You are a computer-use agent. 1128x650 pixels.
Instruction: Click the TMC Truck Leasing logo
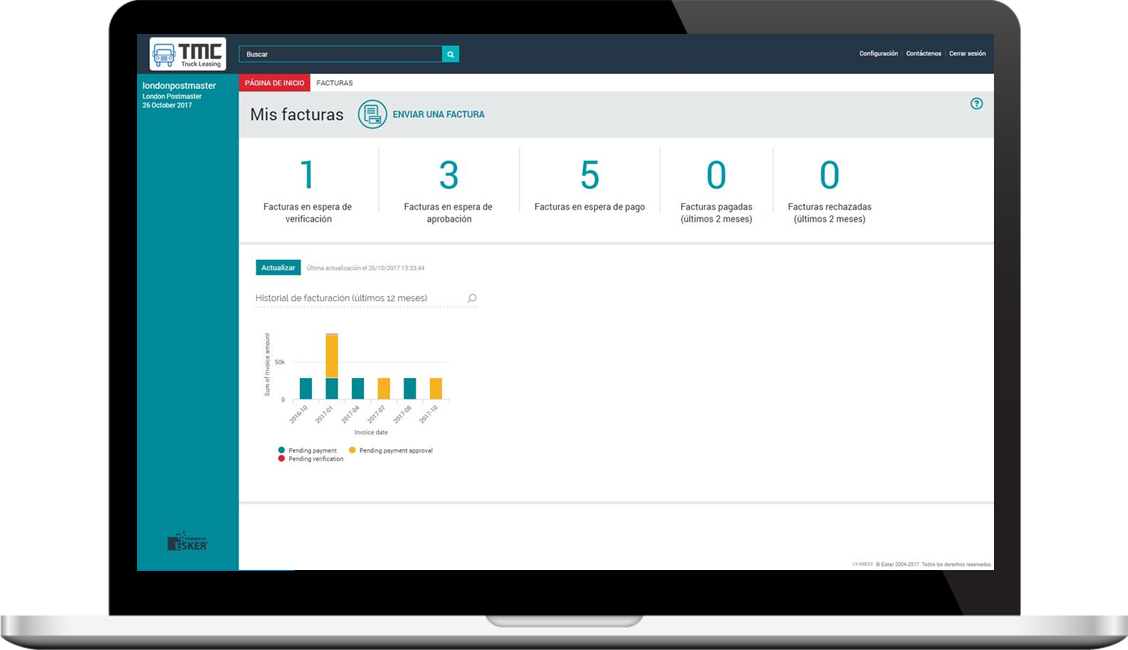pos(188,54)
